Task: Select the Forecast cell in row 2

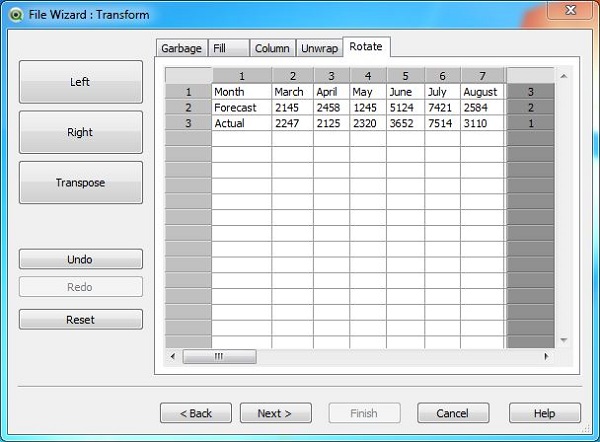Action: click(241, 107)
